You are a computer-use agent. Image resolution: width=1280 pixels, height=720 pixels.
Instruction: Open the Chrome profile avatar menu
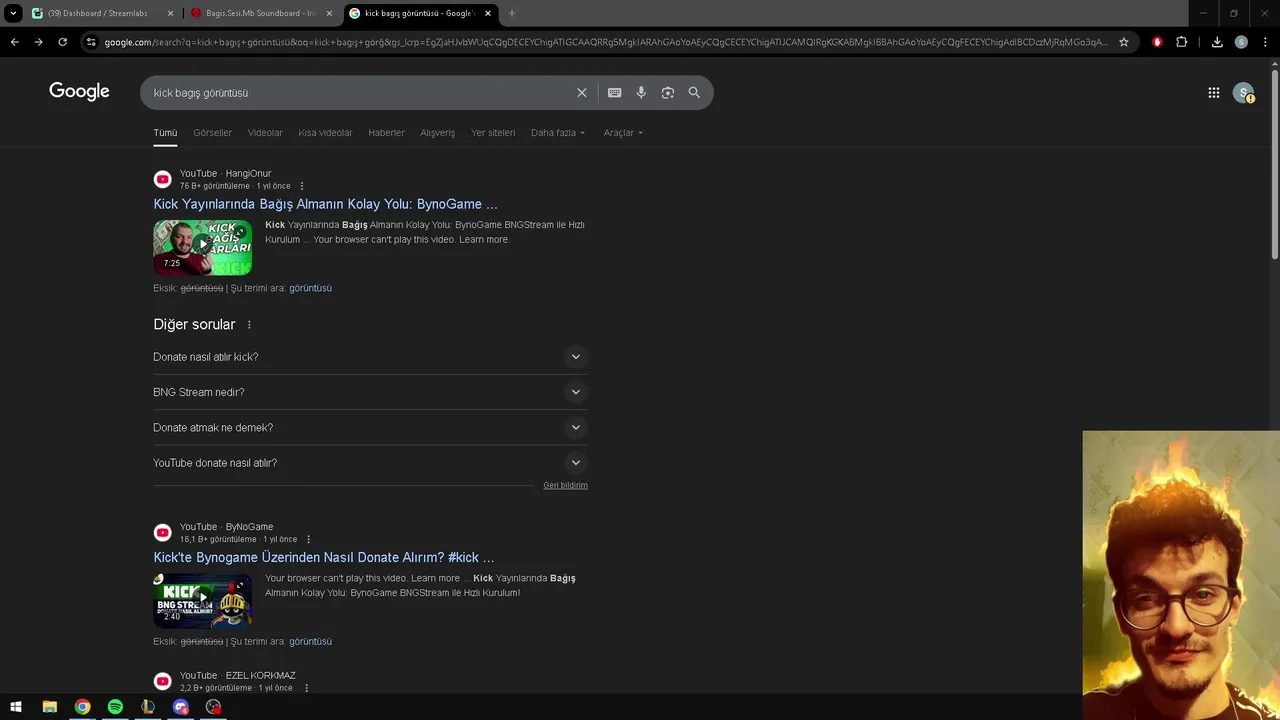[1241, 42]
